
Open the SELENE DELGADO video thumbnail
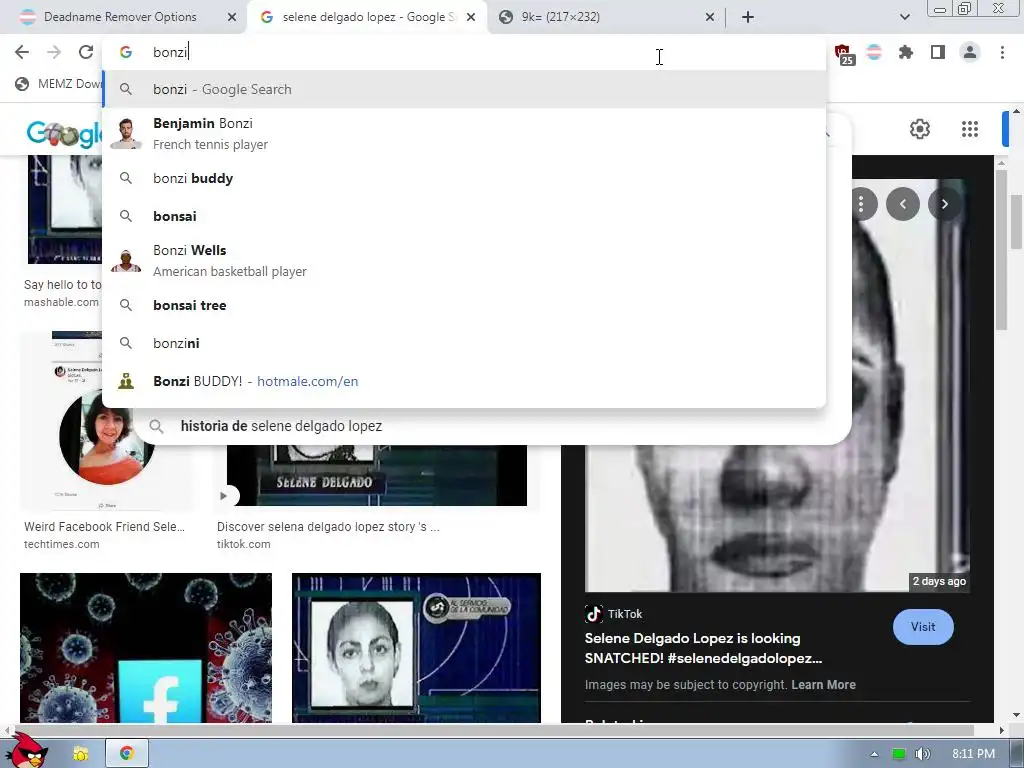[x=377, y=475]
